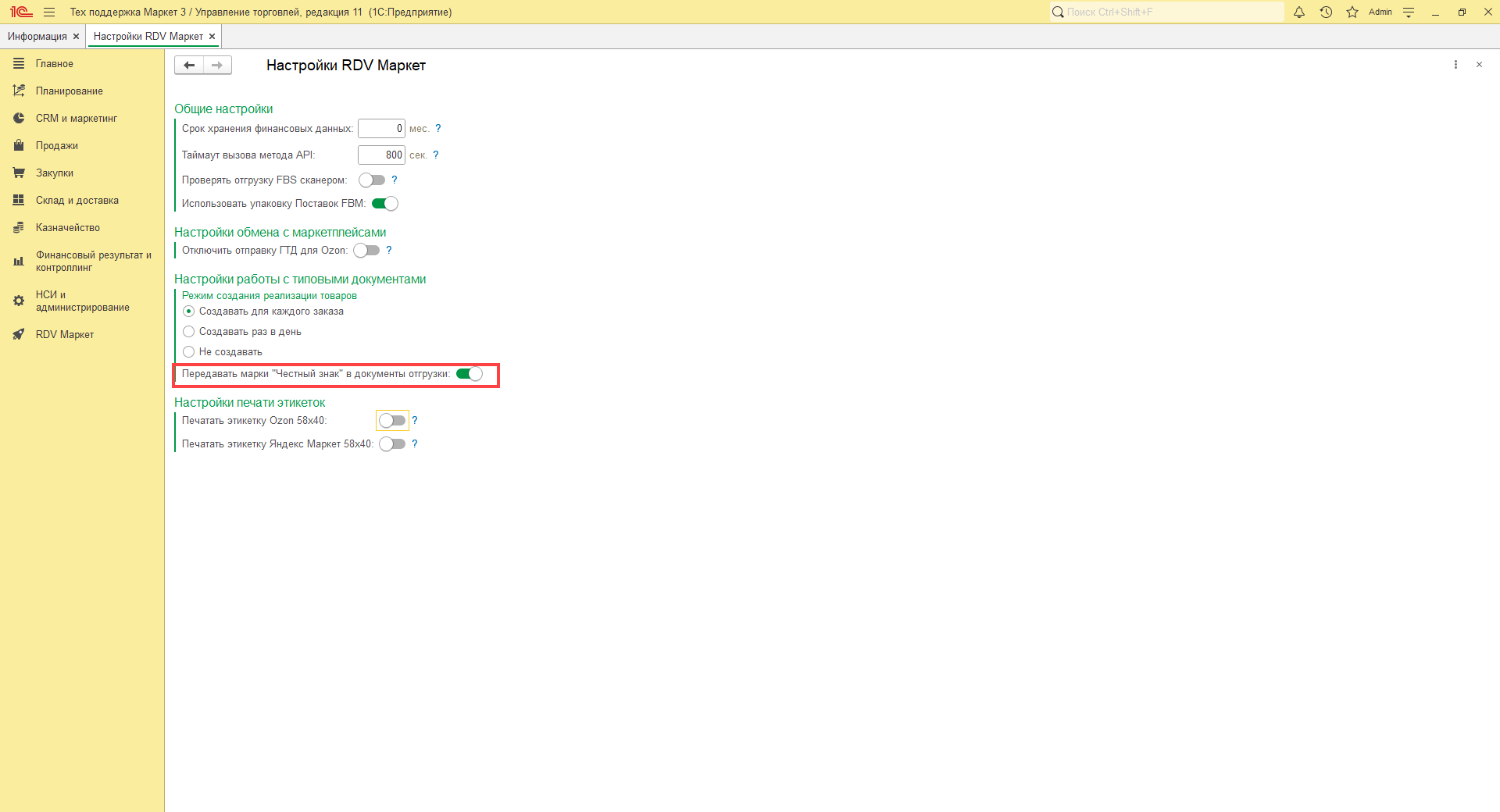Click the Главное section icon
Viewport: 1500px width, 812px height.
pos(19,63)
